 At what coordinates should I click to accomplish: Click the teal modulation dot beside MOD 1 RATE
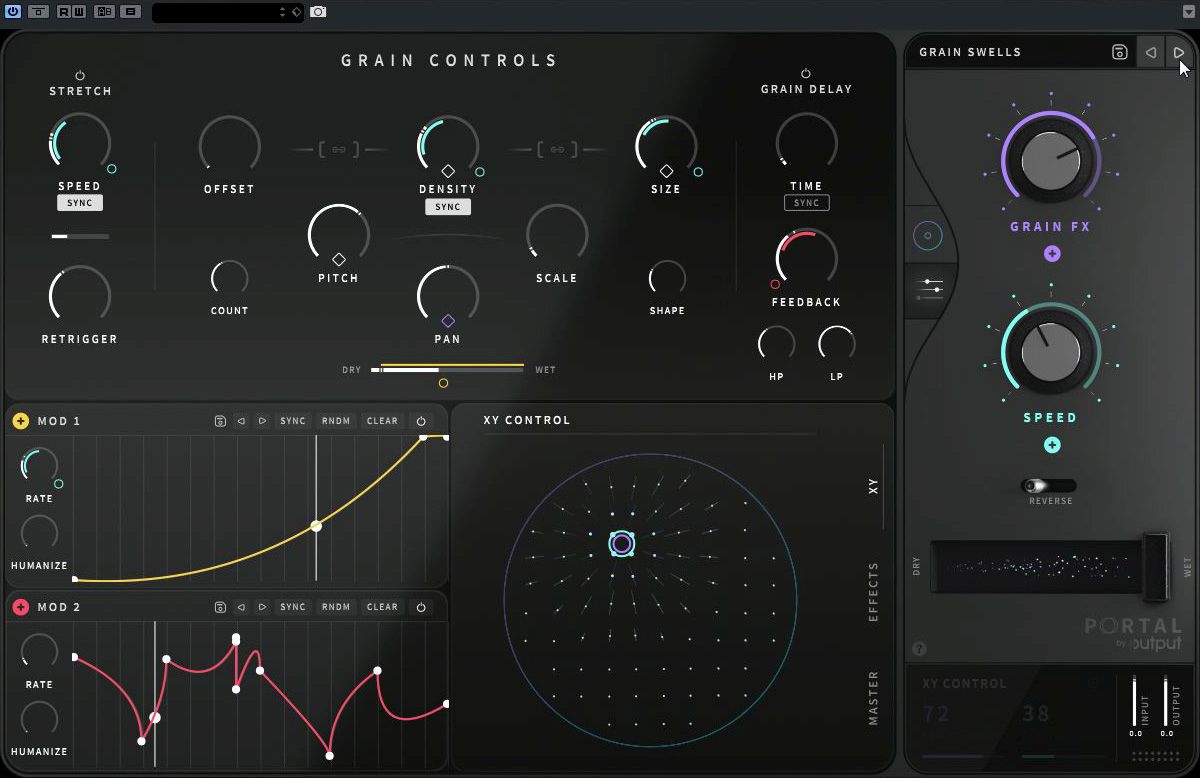[x=59, y=484]
